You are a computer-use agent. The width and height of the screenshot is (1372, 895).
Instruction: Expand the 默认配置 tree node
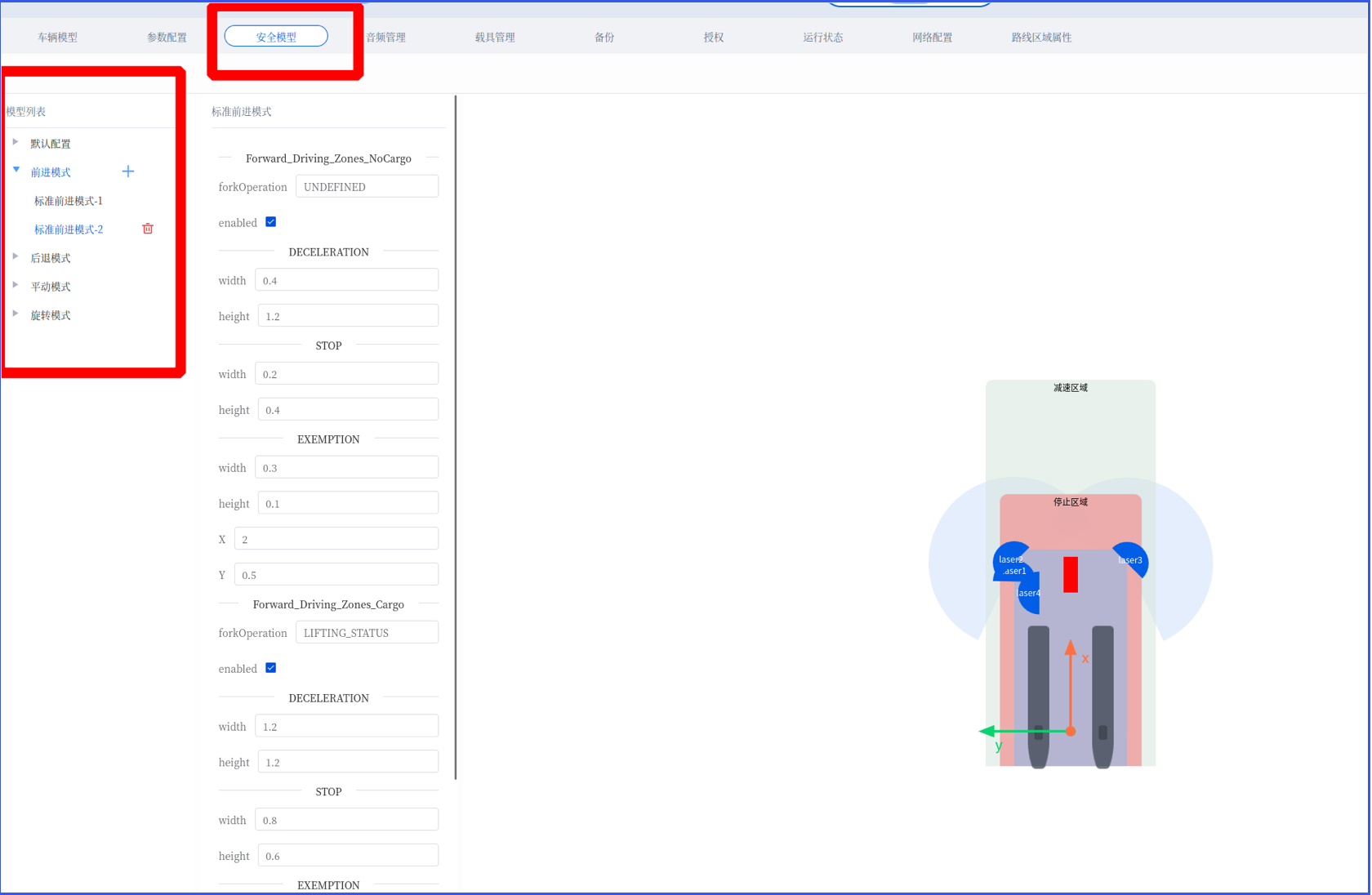click(16, 143)
